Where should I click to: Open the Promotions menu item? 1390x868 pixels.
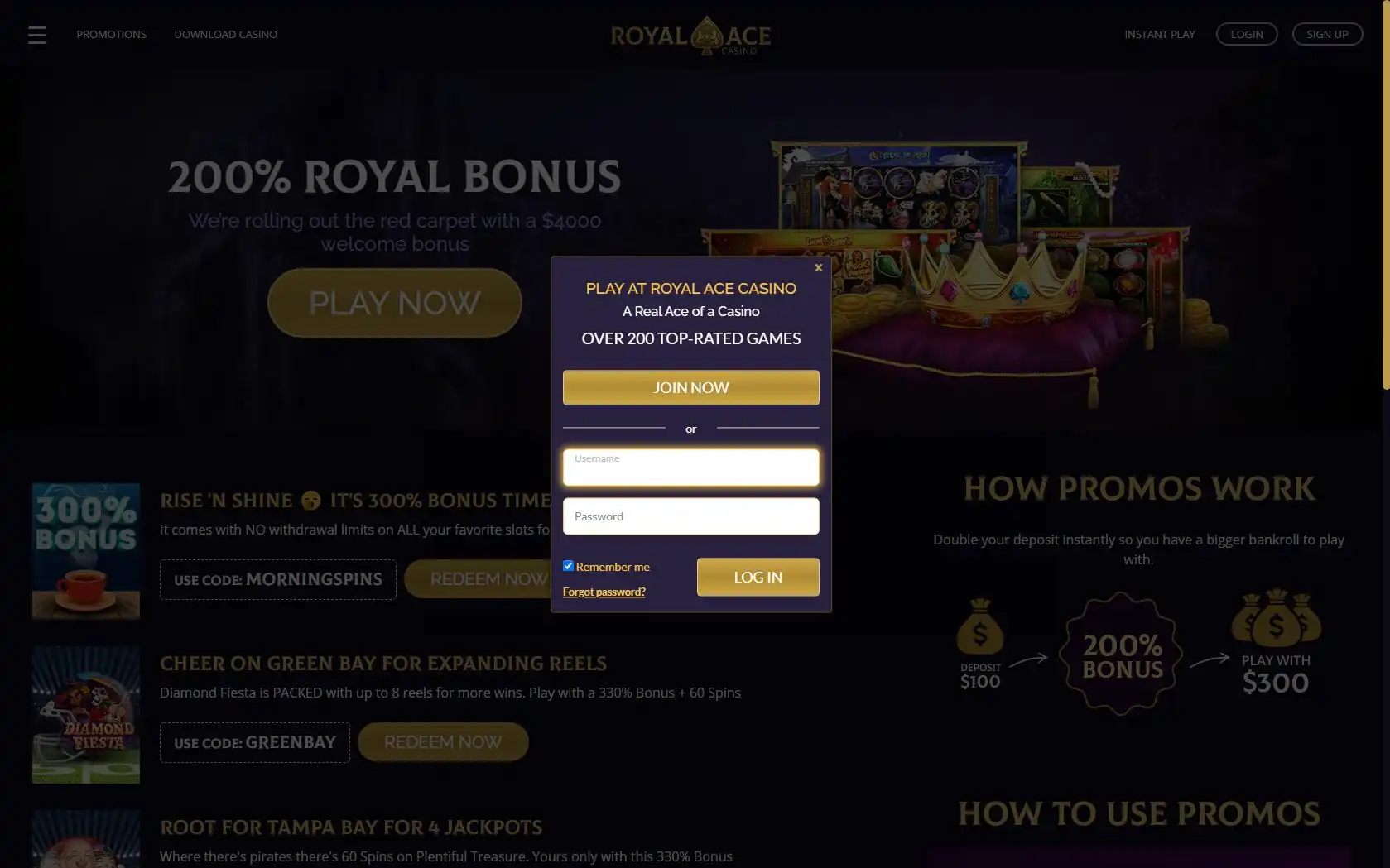pyautogui.click(x=111, y=34)
